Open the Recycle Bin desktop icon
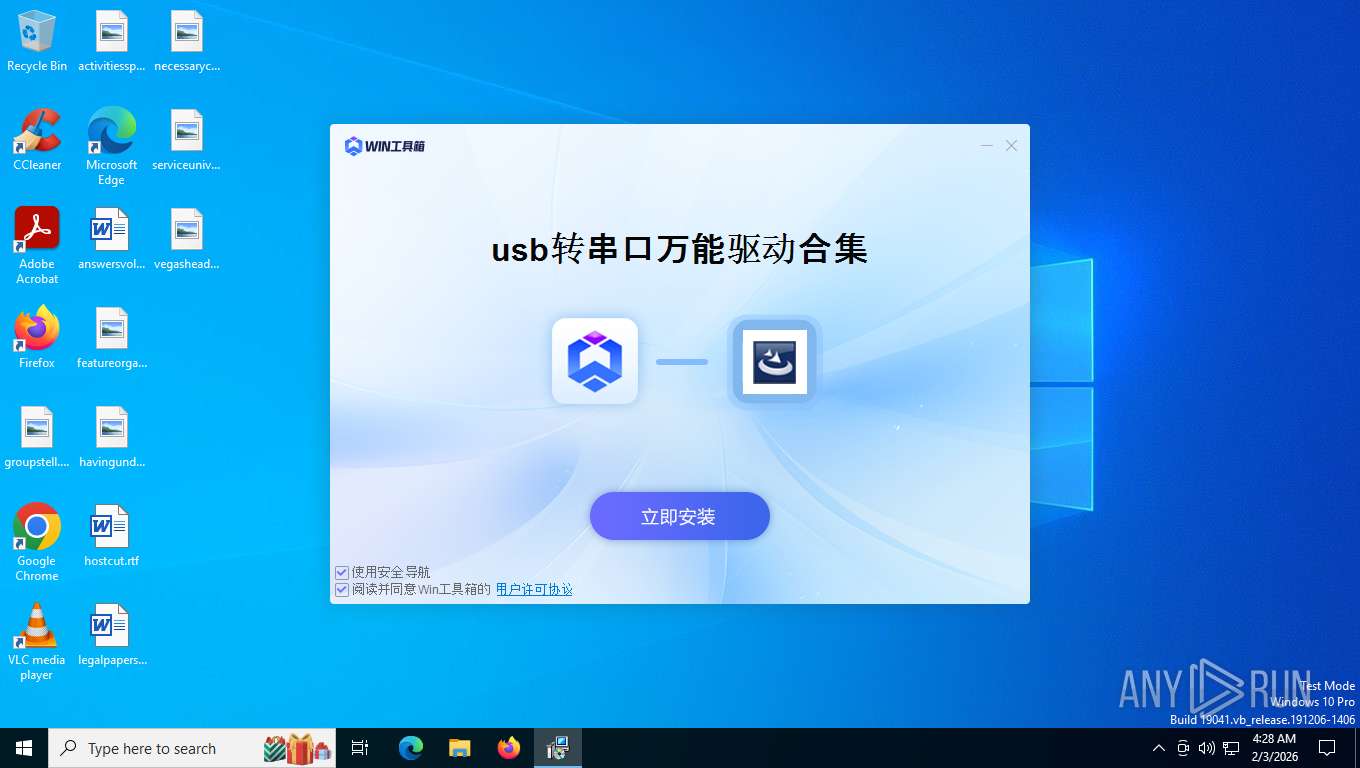 37,42
